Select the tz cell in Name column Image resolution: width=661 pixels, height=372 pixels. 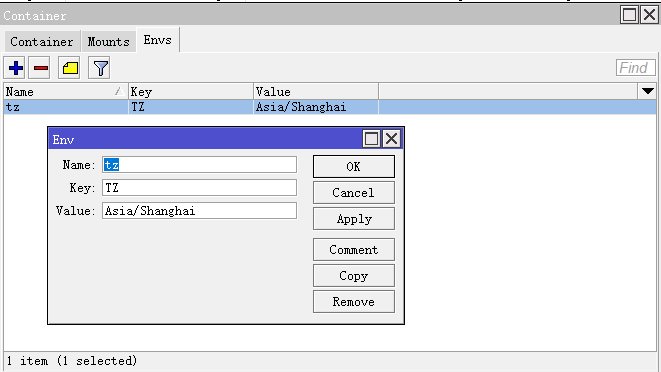click(66, 107)
